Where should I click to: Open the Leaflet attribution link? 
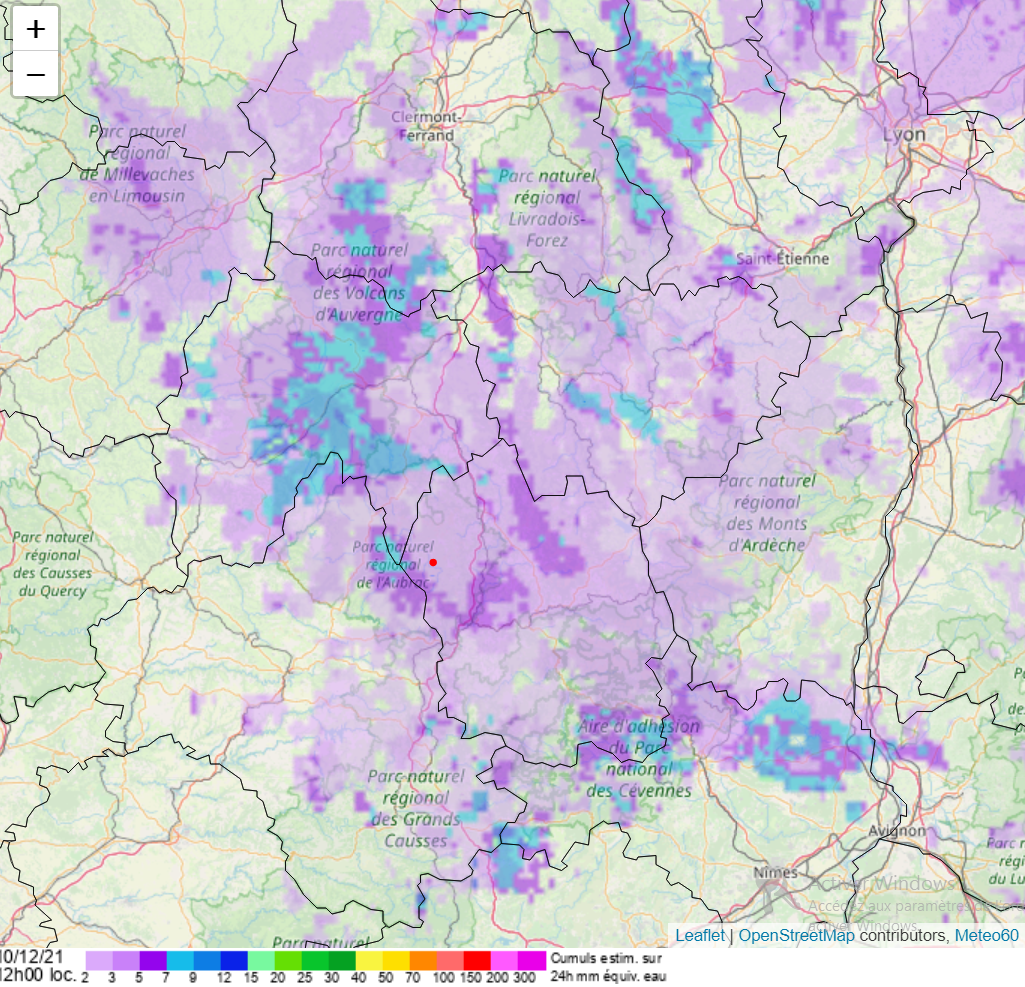point(699,935)
